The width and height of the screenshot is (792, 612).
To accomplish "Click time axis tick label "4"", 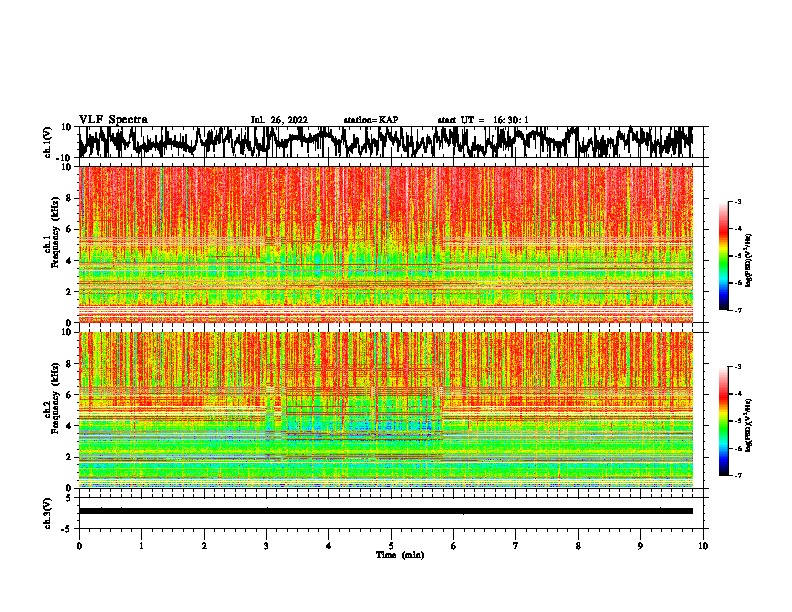I will click(x=329, y=546).
